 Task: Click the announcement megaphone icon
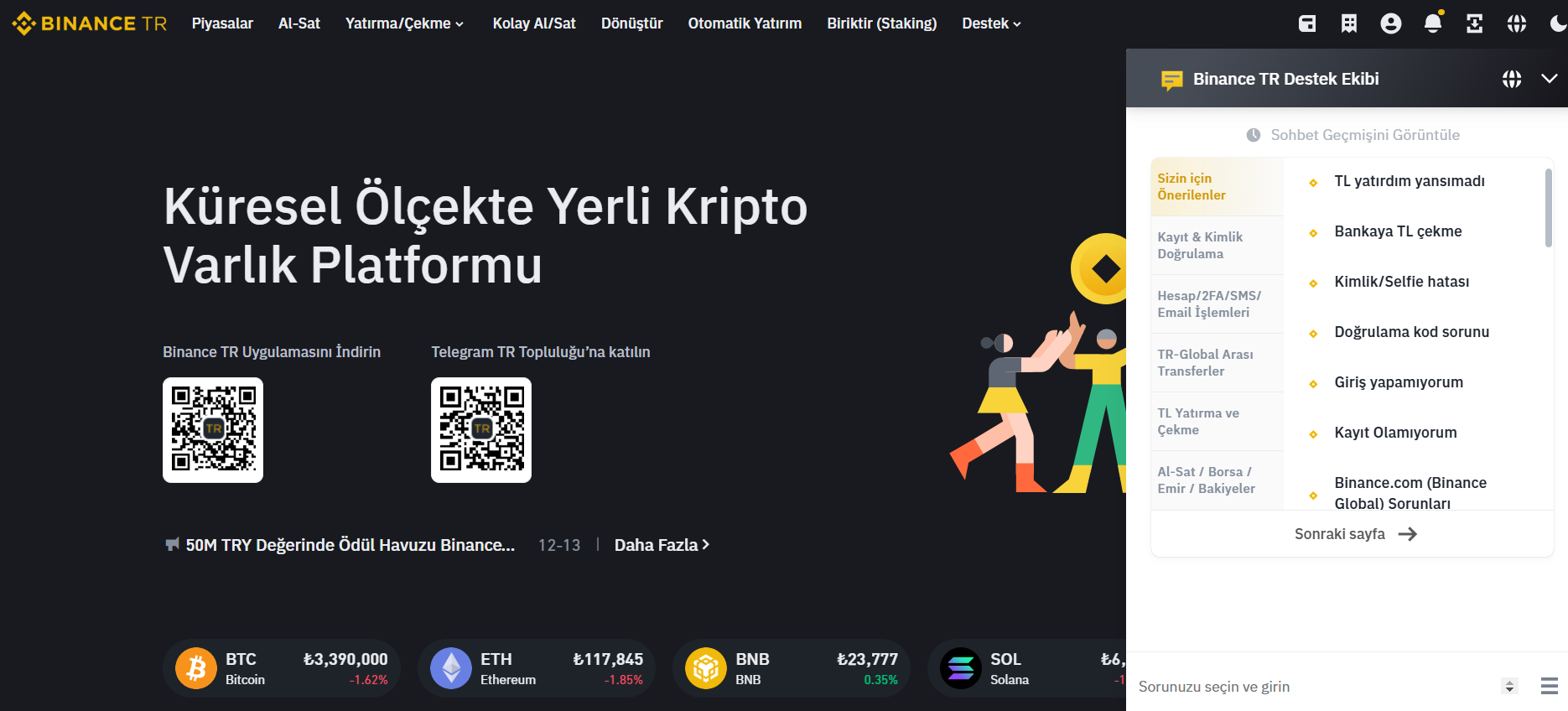point(172,545)
